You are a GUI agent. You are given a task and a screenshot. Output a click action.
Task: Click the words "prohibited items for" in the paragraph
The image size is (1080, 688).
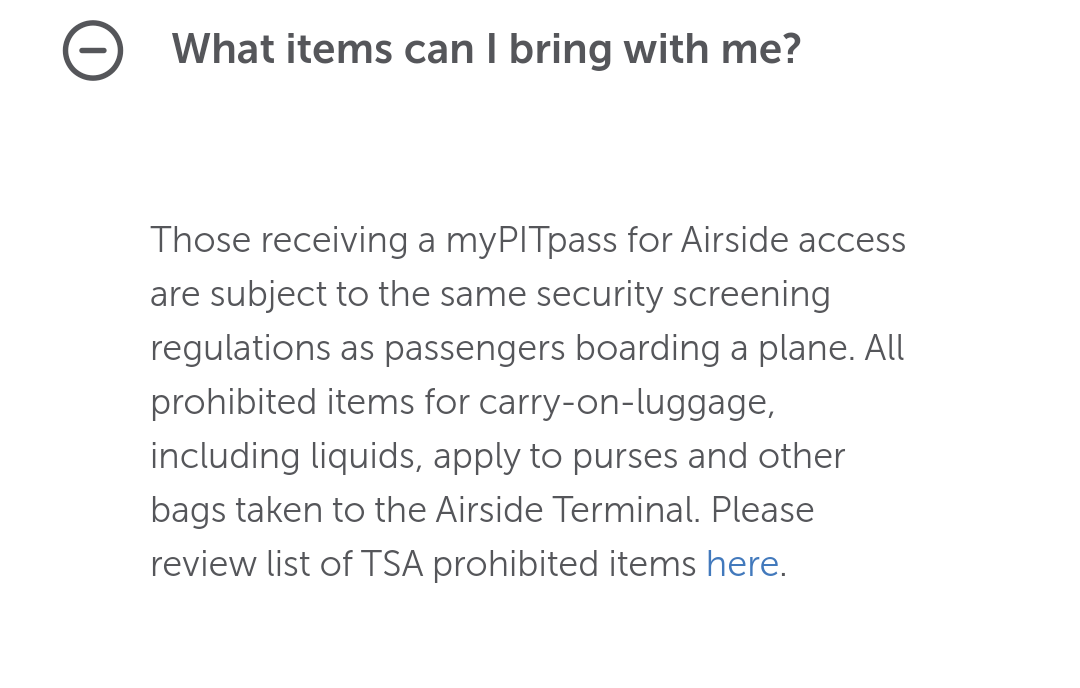(310, 402)
